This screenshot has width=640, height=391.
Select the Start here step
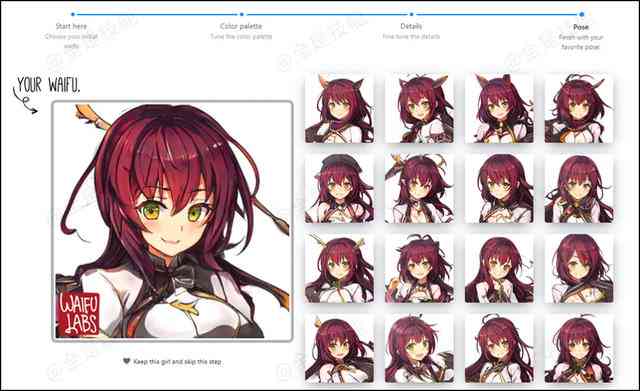point(71,26)
